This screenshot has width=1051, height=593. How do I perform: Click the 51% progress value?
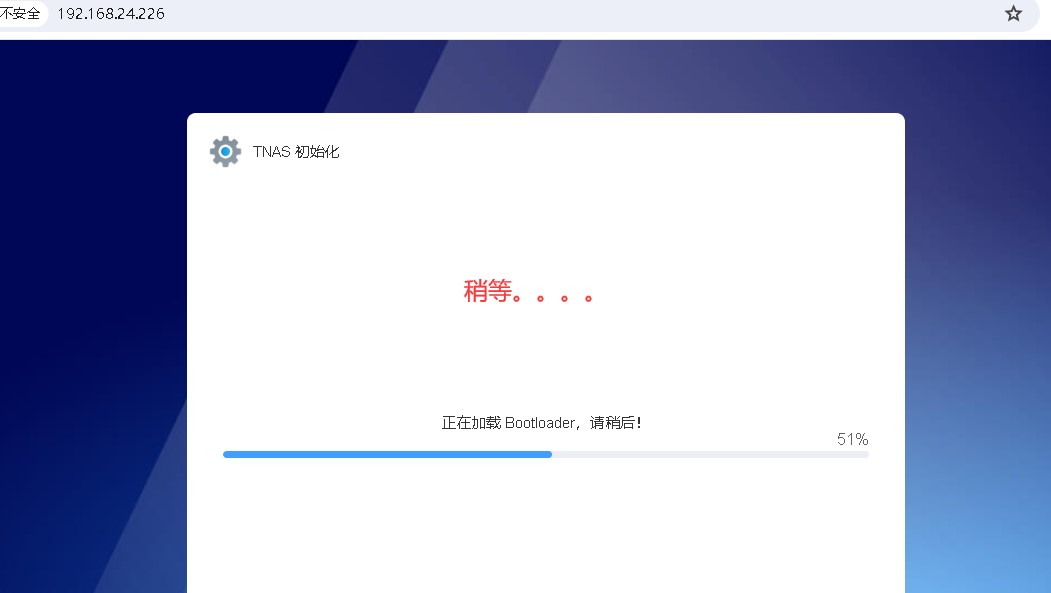pos(852,439)
